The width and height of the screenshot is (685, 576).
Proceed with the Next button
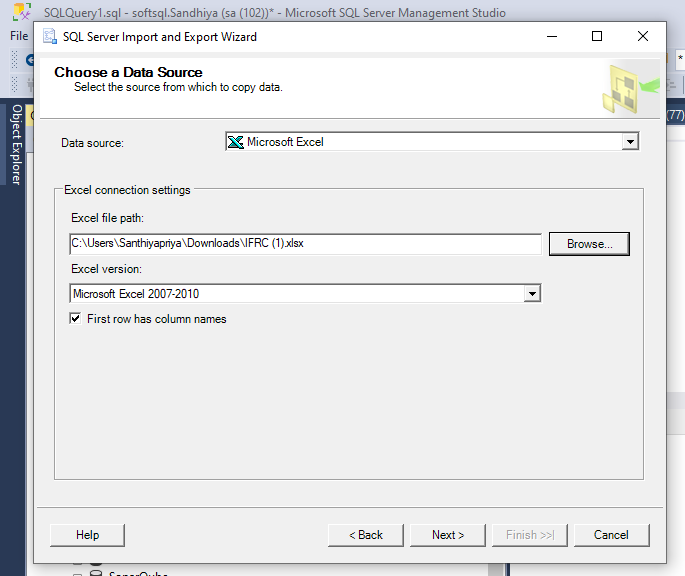[448, 535]
